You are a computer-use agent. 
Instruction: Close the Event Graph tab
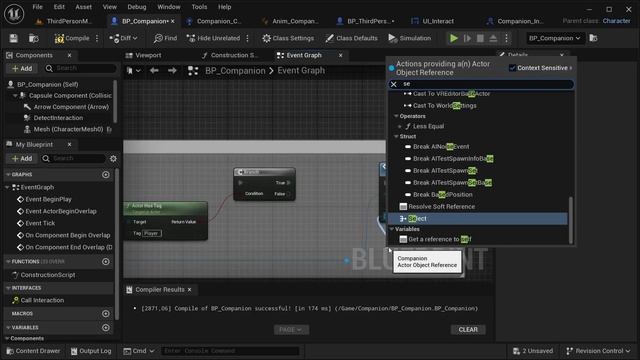coord(340,55)
